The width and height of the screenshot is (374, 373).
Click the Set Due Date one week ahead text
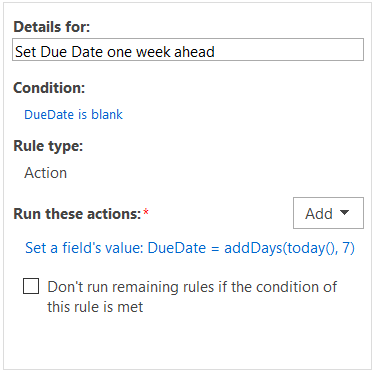[115, 52]
